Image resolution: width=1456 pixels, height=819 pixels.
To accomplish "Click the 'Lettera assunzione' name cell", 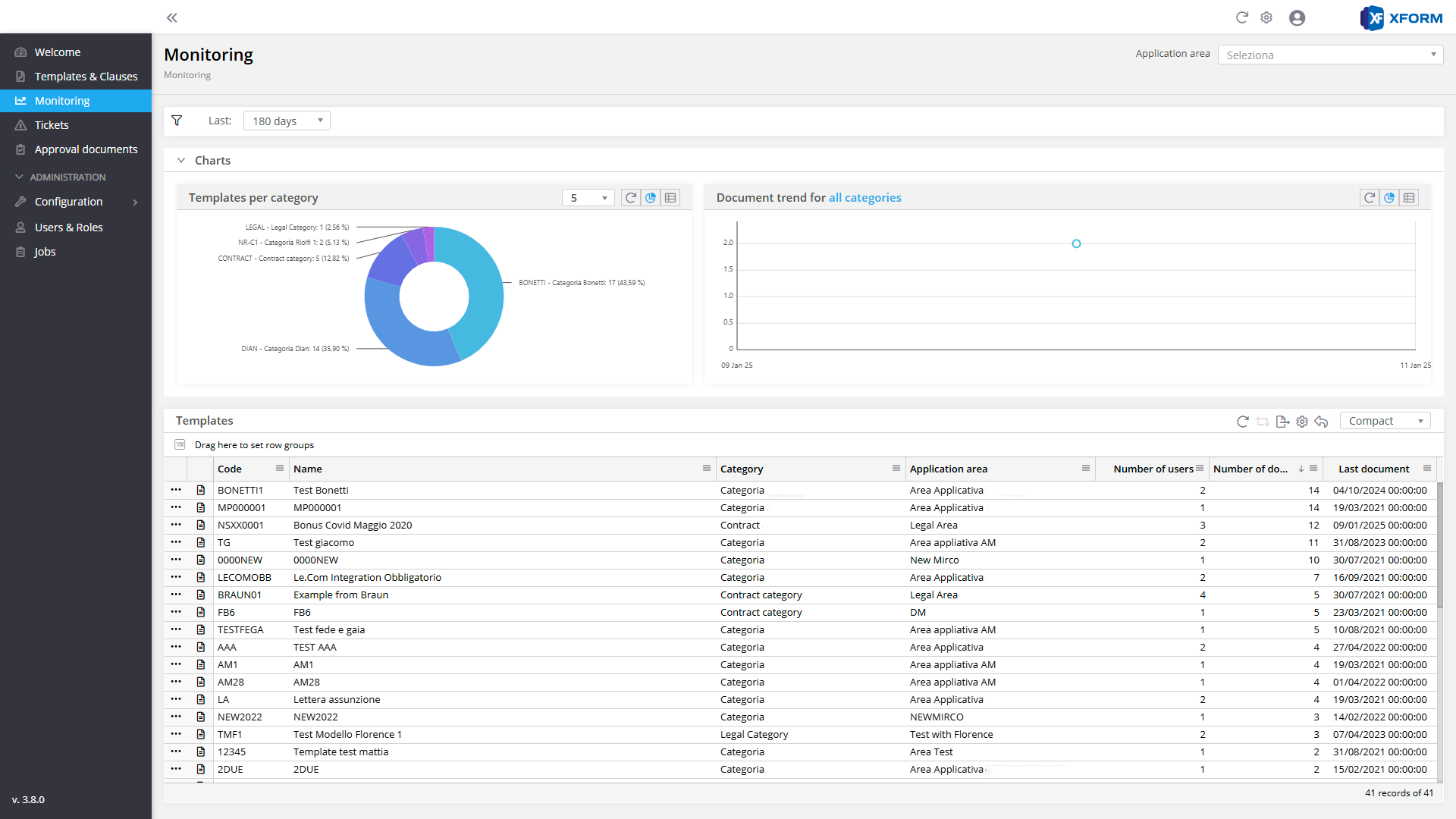I will point(337,699).
